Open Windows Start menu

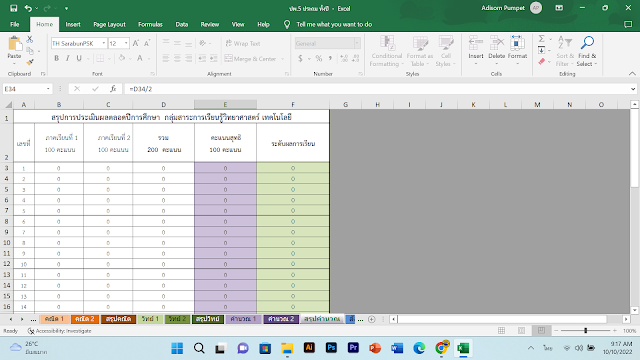(x=177, y=348)
